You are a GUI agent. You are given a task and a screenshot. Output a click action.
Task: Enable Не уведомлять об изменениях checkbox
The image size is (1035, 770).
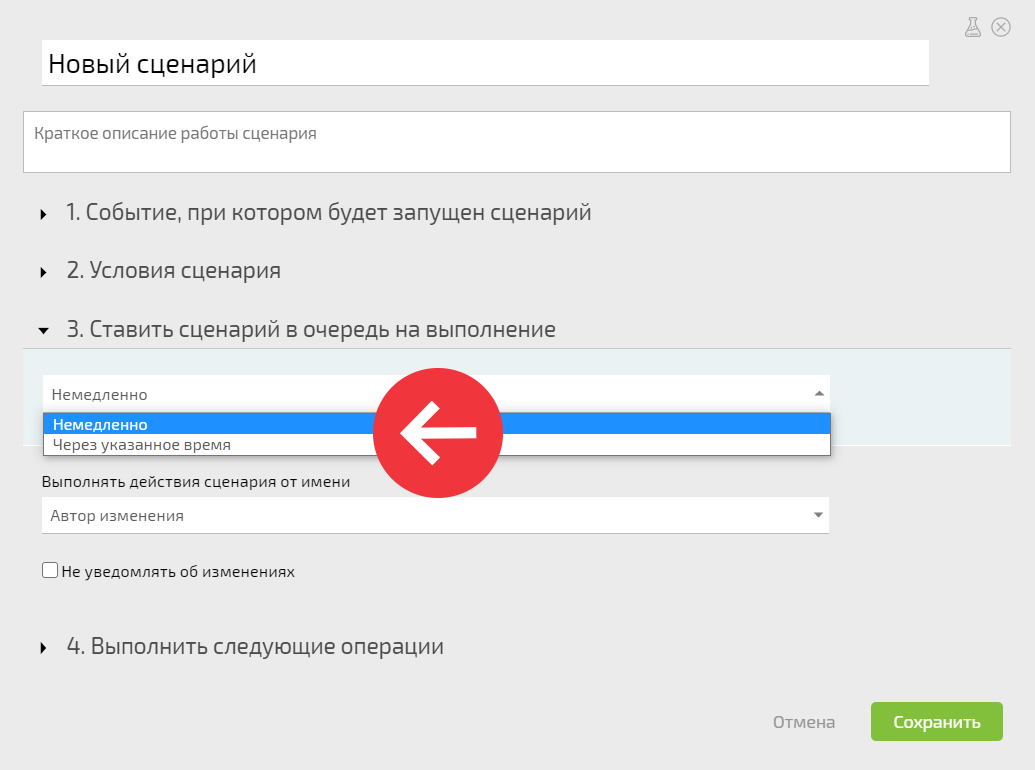(x=50, y=570)
